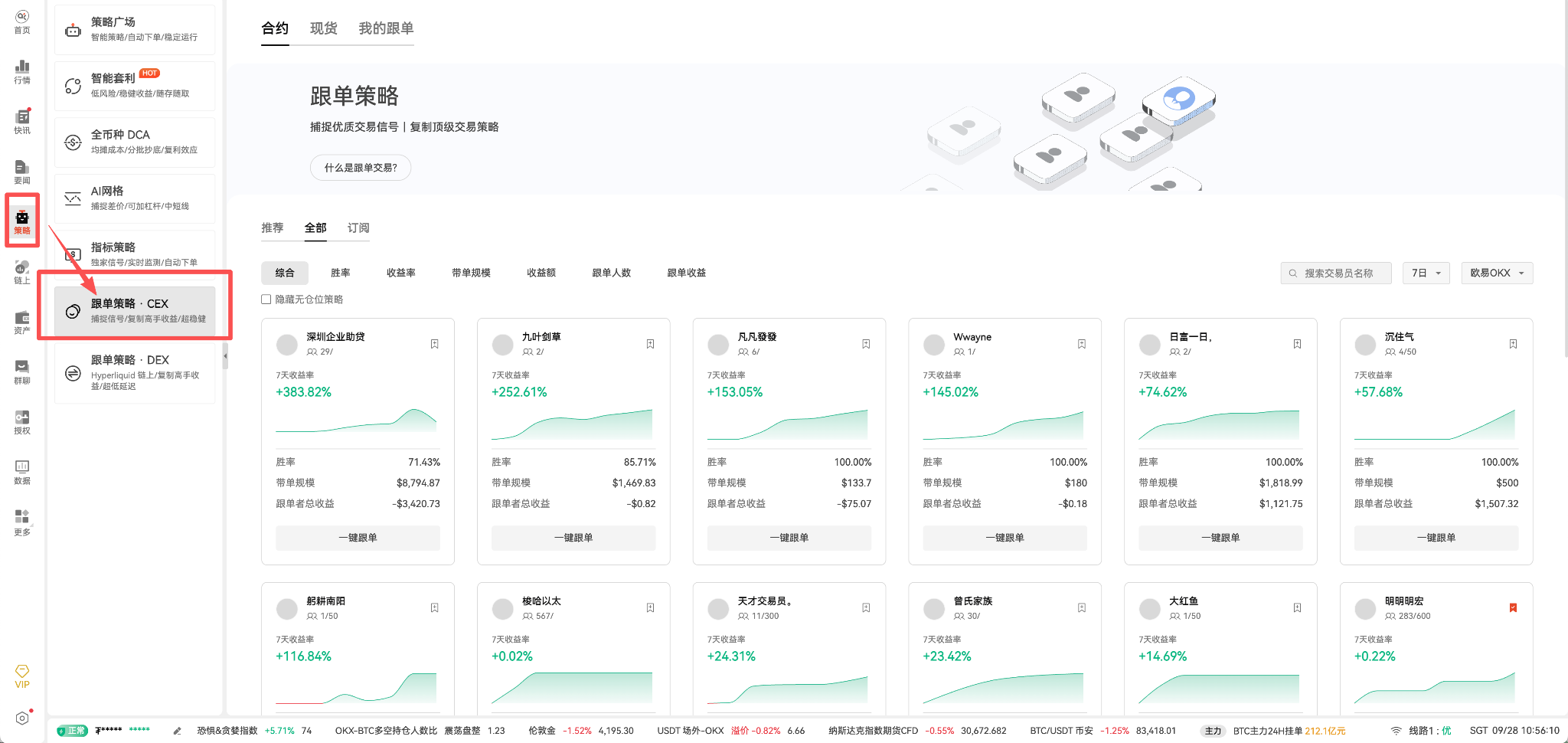The image size is (1568, 743).
Task: Open the 链上 on-chain sidebar icon
Action: [22, 272]
